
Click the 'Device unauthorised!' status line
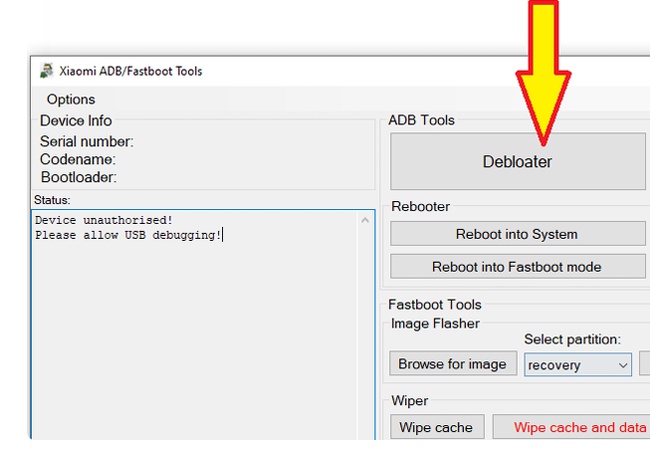click(x=104, y=220)
